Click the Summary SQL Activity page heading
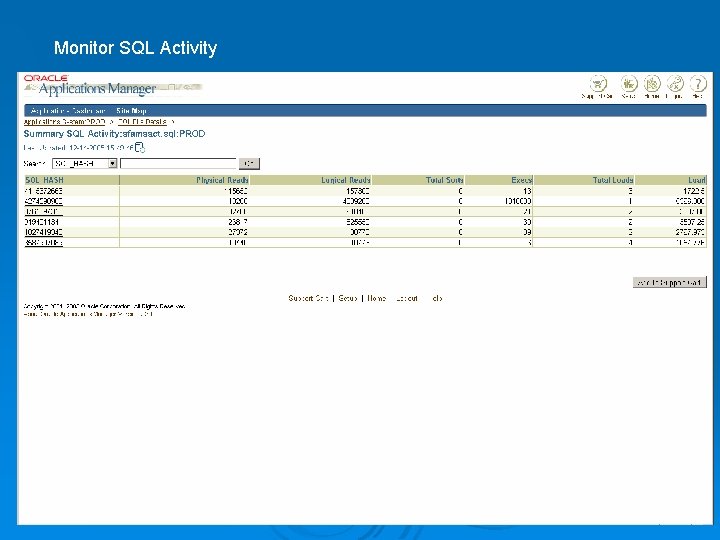 tap(114, 134)
